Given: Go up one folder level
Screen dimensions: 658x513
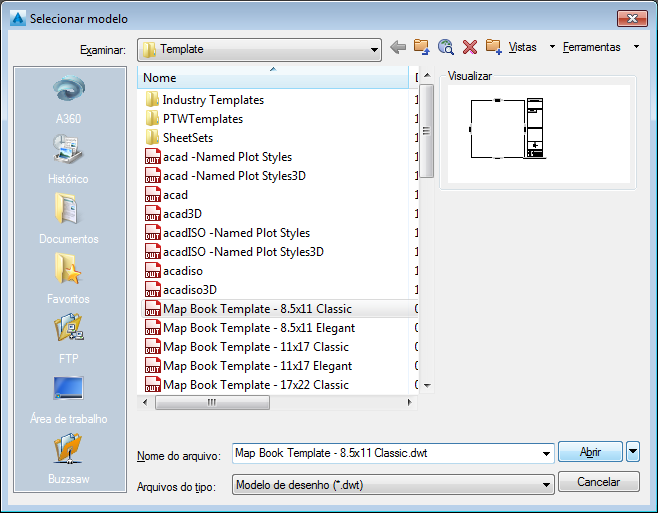Looking at the screenshot, I should (422, 47).
